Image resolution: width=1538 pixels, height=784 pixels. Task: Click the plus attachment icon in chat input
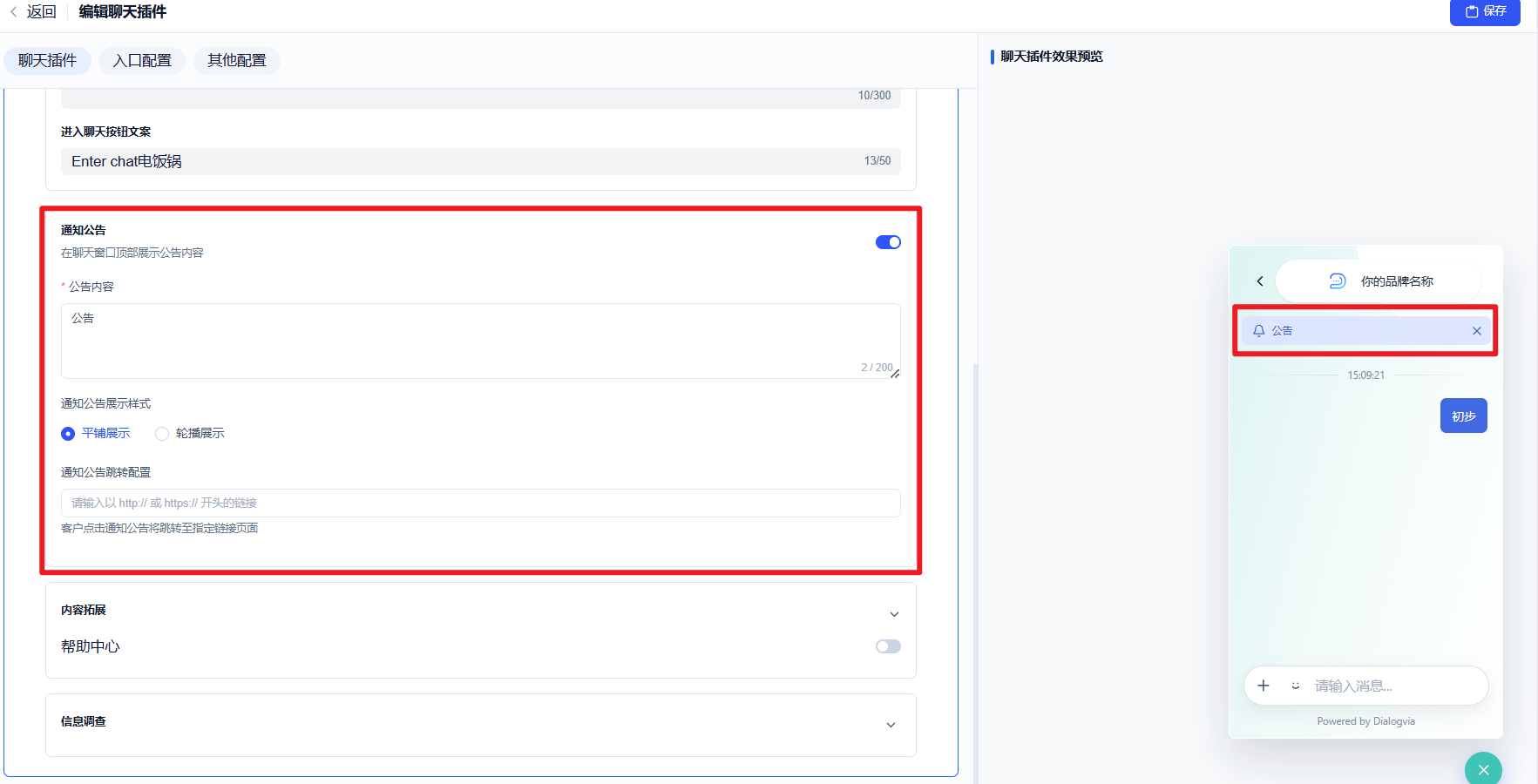[x=1264, y=686]
